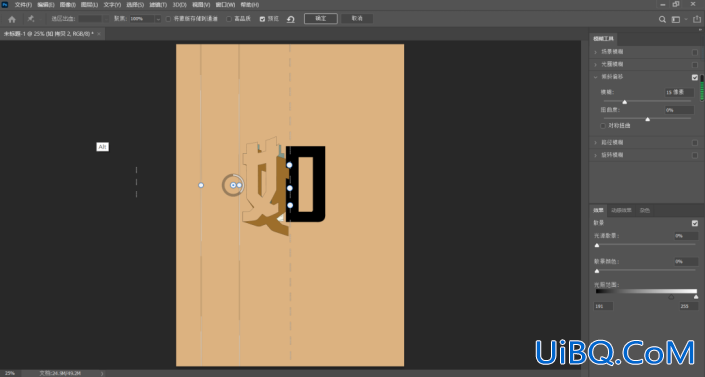
Task: Open the pin tool options dropdown arrow
Action: click(41, 19)
